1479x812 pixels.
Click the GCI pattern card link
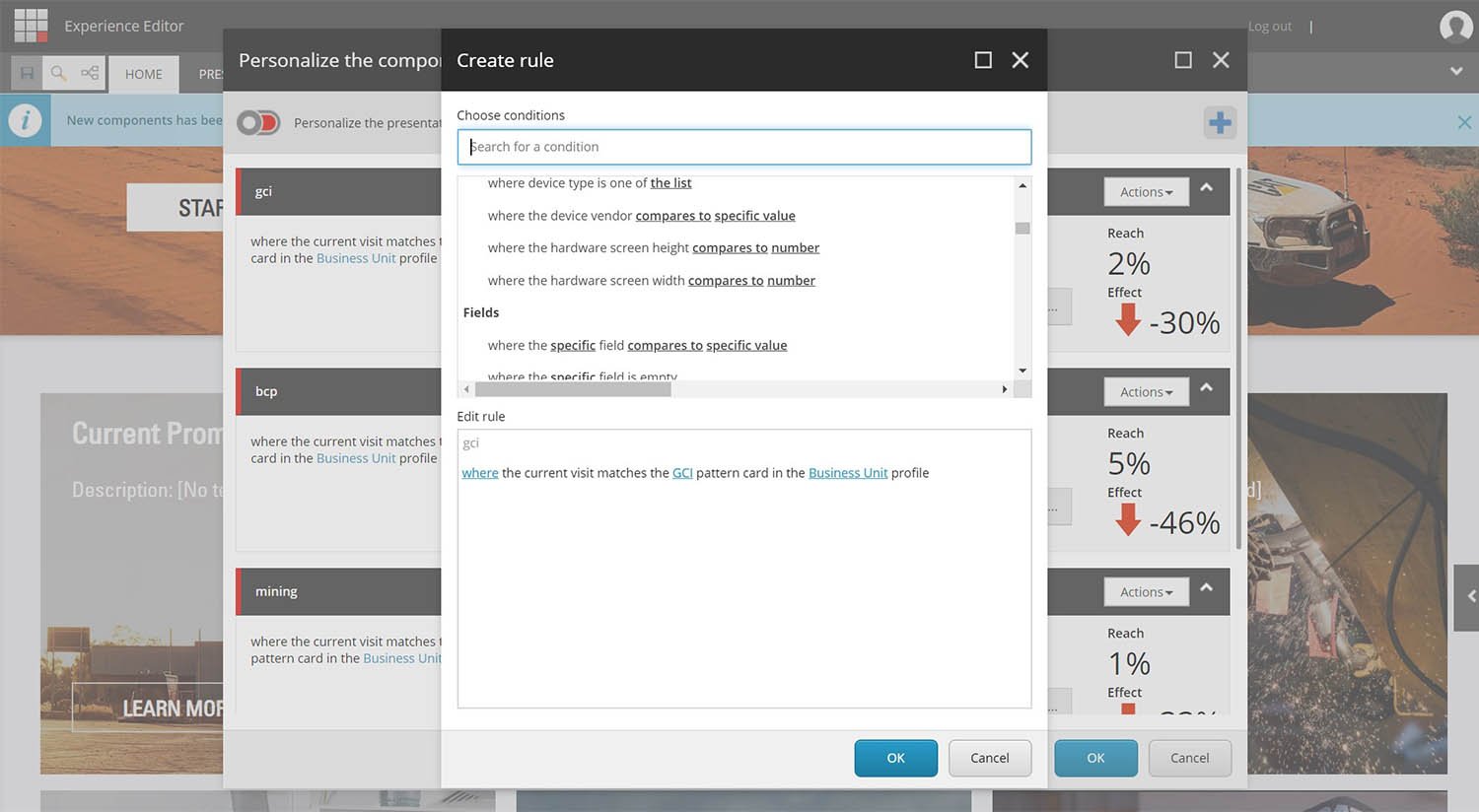point(682,472)
